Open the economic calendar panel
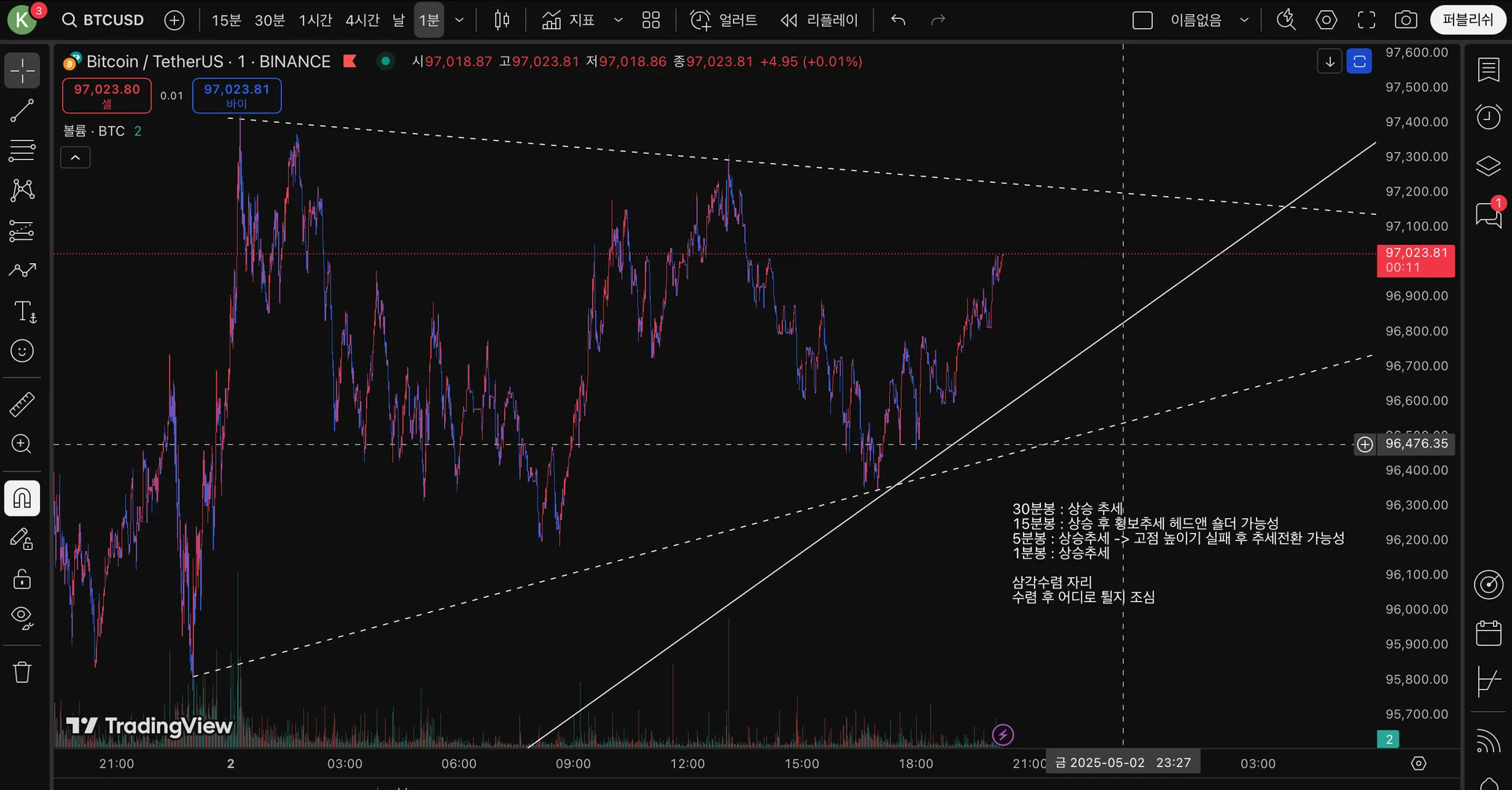1512x790 pixels. tap(1488, 632)
